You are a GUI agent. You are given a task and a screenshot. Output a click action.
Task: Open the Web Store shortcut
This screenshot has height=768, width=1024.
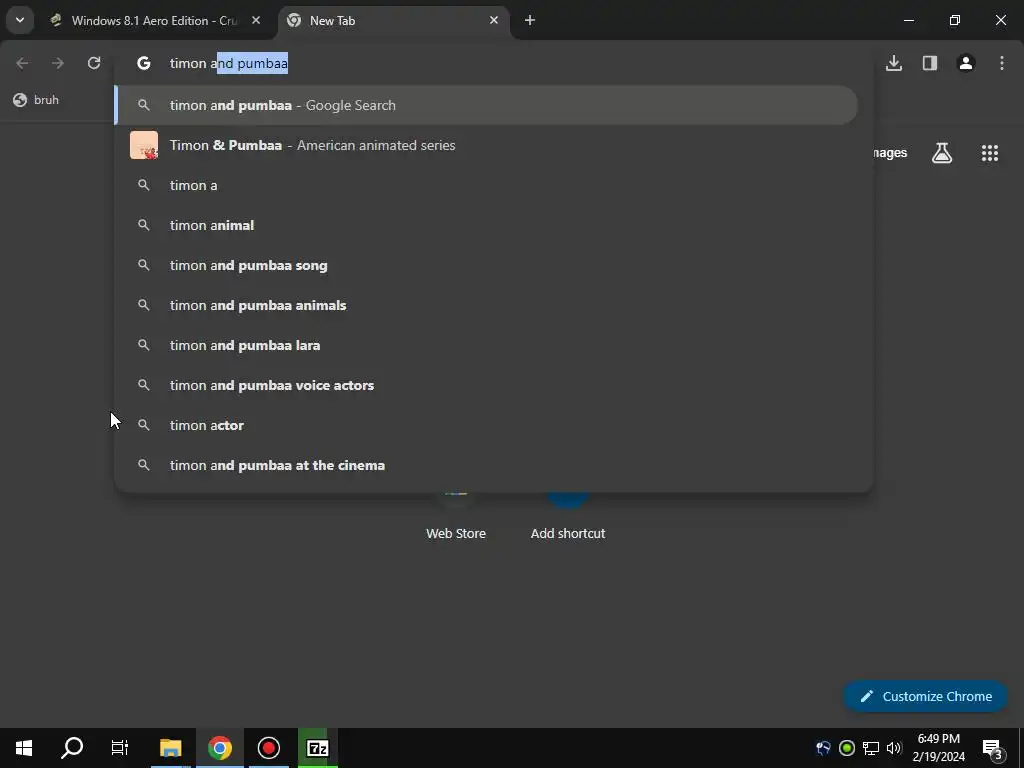[x=456, y=516]
